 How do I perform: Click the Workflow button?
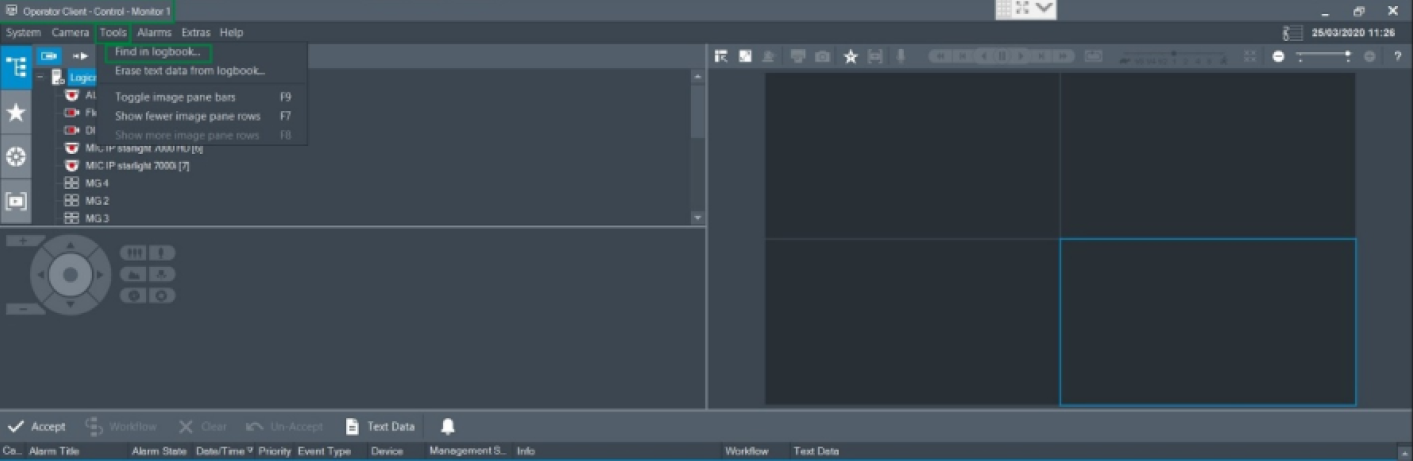(x=121, y=426)
